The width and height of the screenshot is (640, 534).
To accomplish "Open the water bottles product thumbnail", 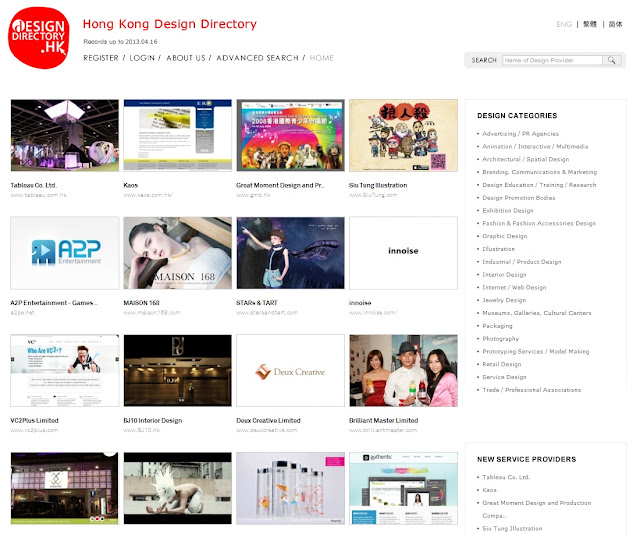I will point(291,488).
